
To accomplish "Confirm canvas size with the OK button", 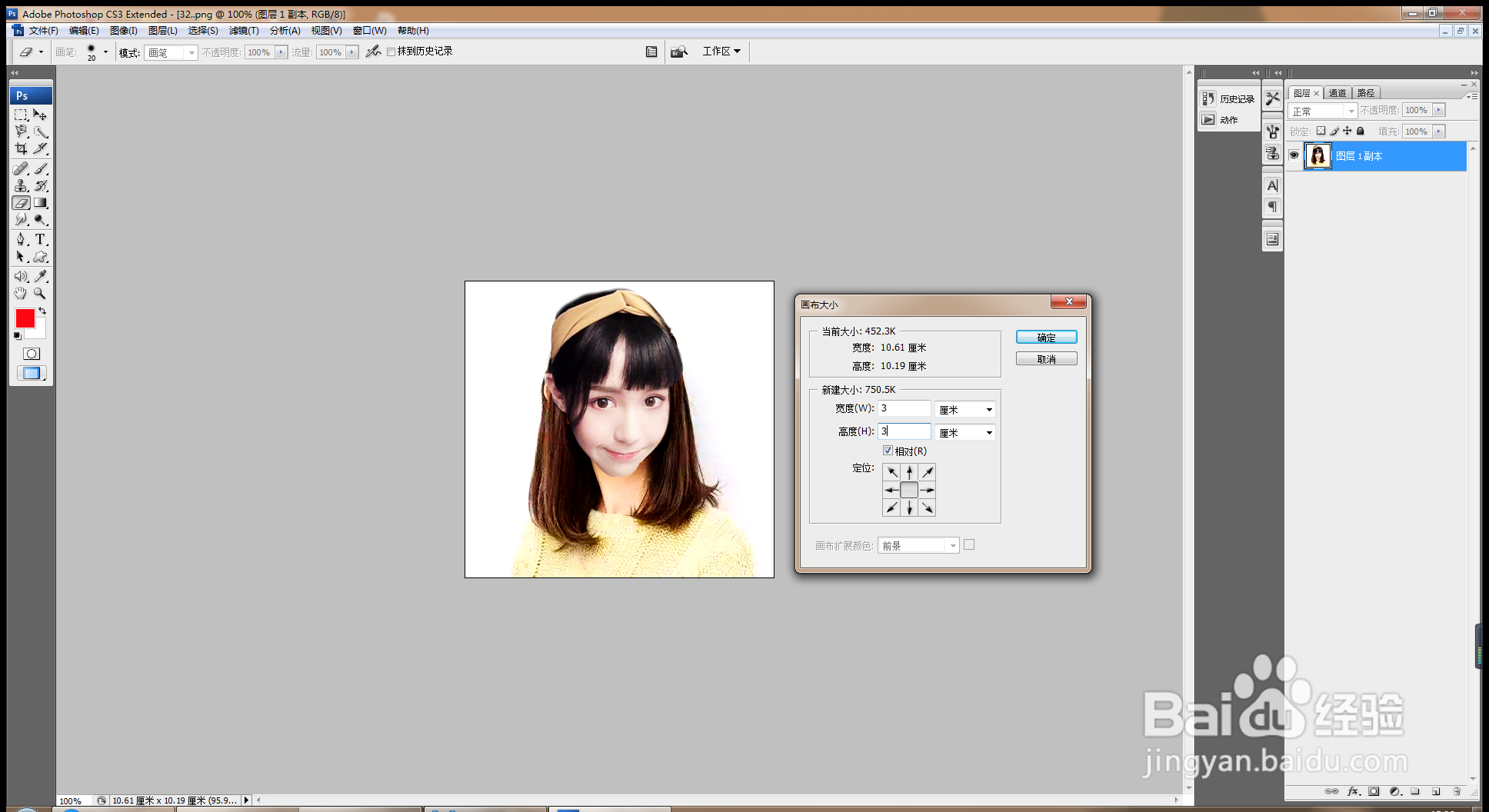I will pos(1046,338).
